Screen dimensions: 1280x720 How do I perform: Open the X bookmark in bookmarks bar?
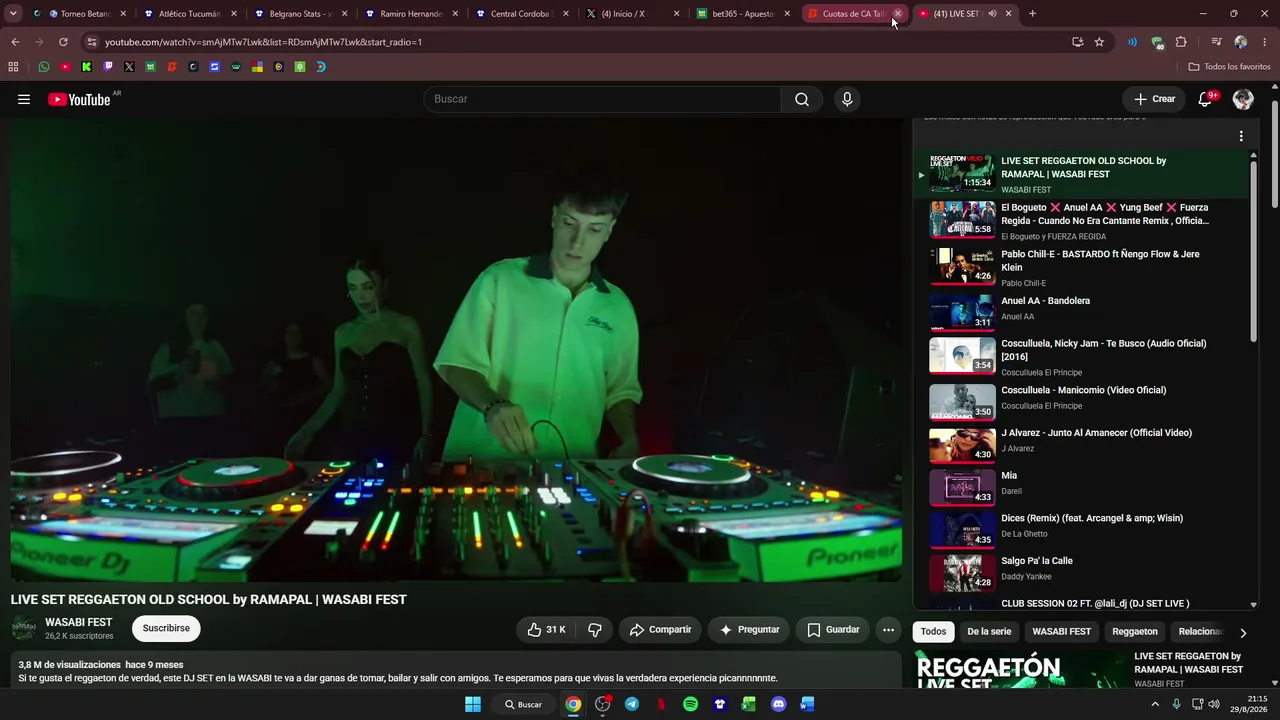click(129, 67)
